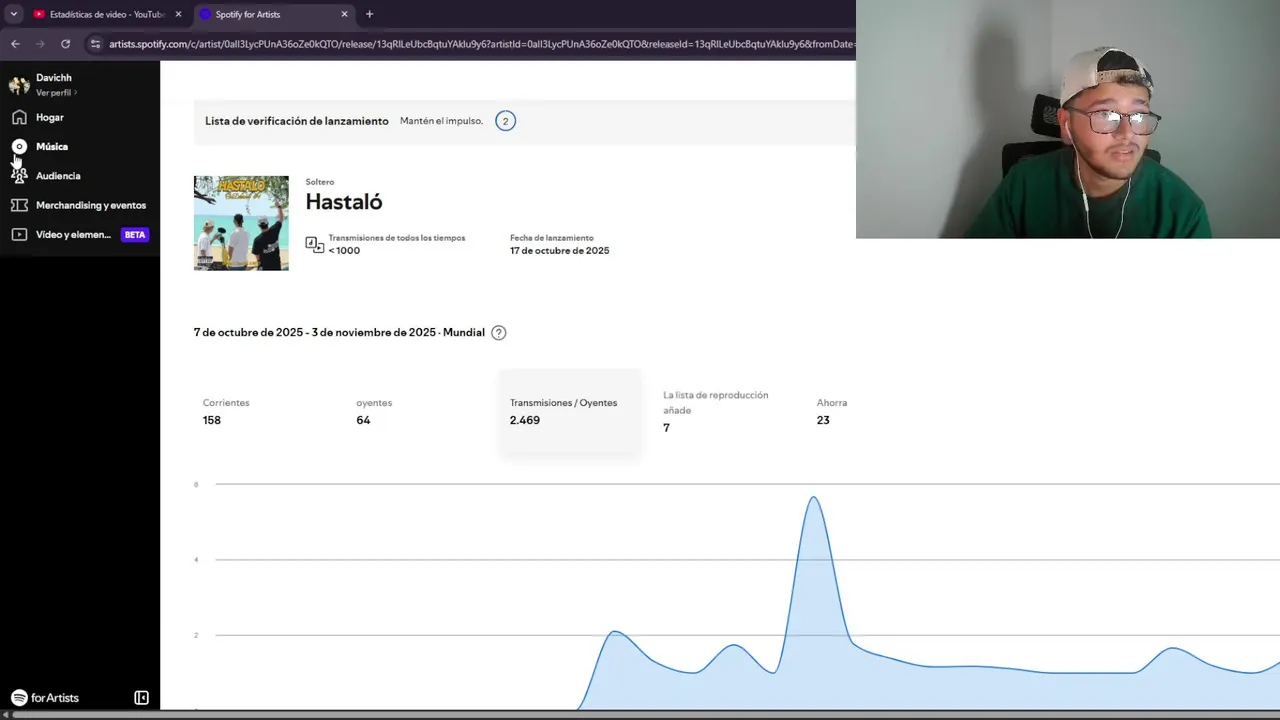Click the browser back arrow
The width and height of the screenshot is (1280, 720).
[15, 44]
